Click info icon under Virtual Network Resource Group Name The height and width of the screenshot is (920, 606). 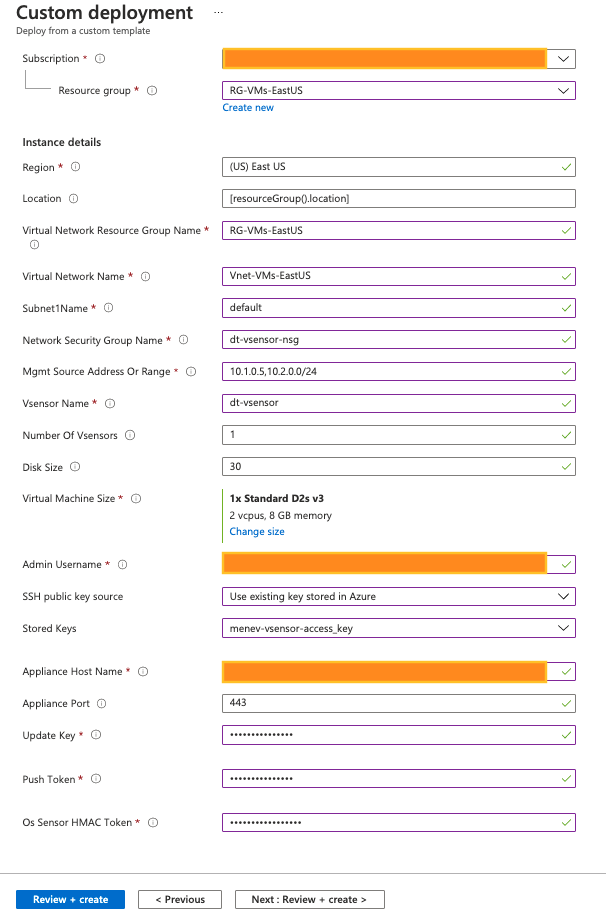[35, 245]
